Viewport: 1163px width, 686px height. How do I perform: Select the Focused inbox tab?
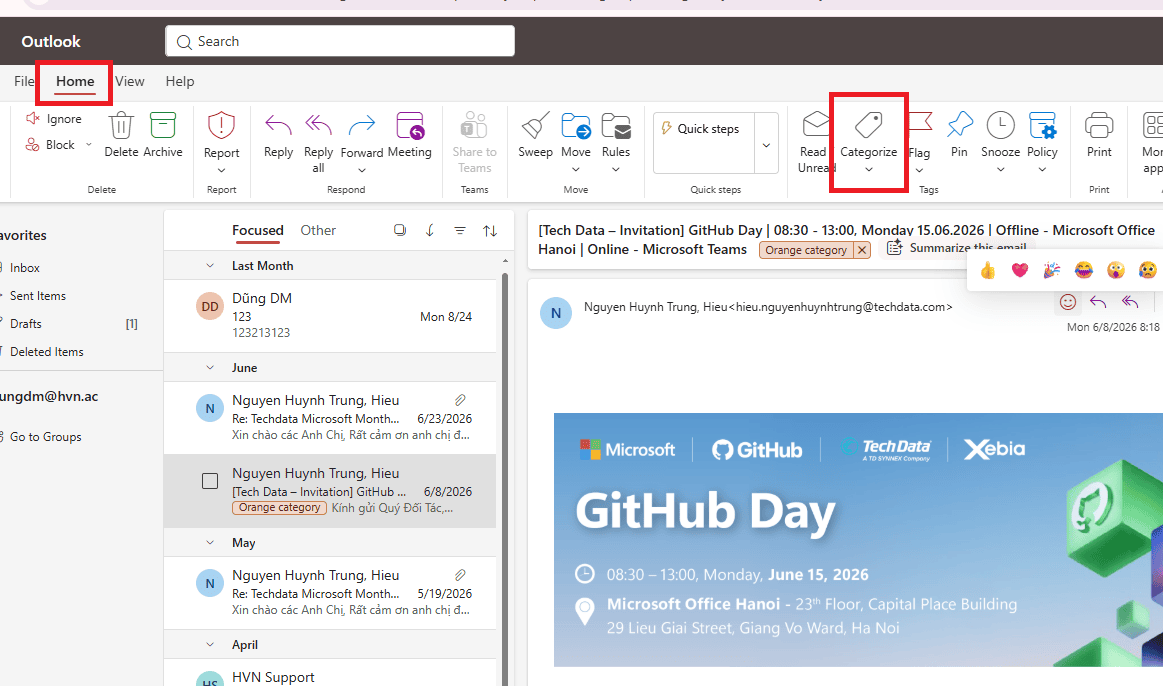[257, 231]
